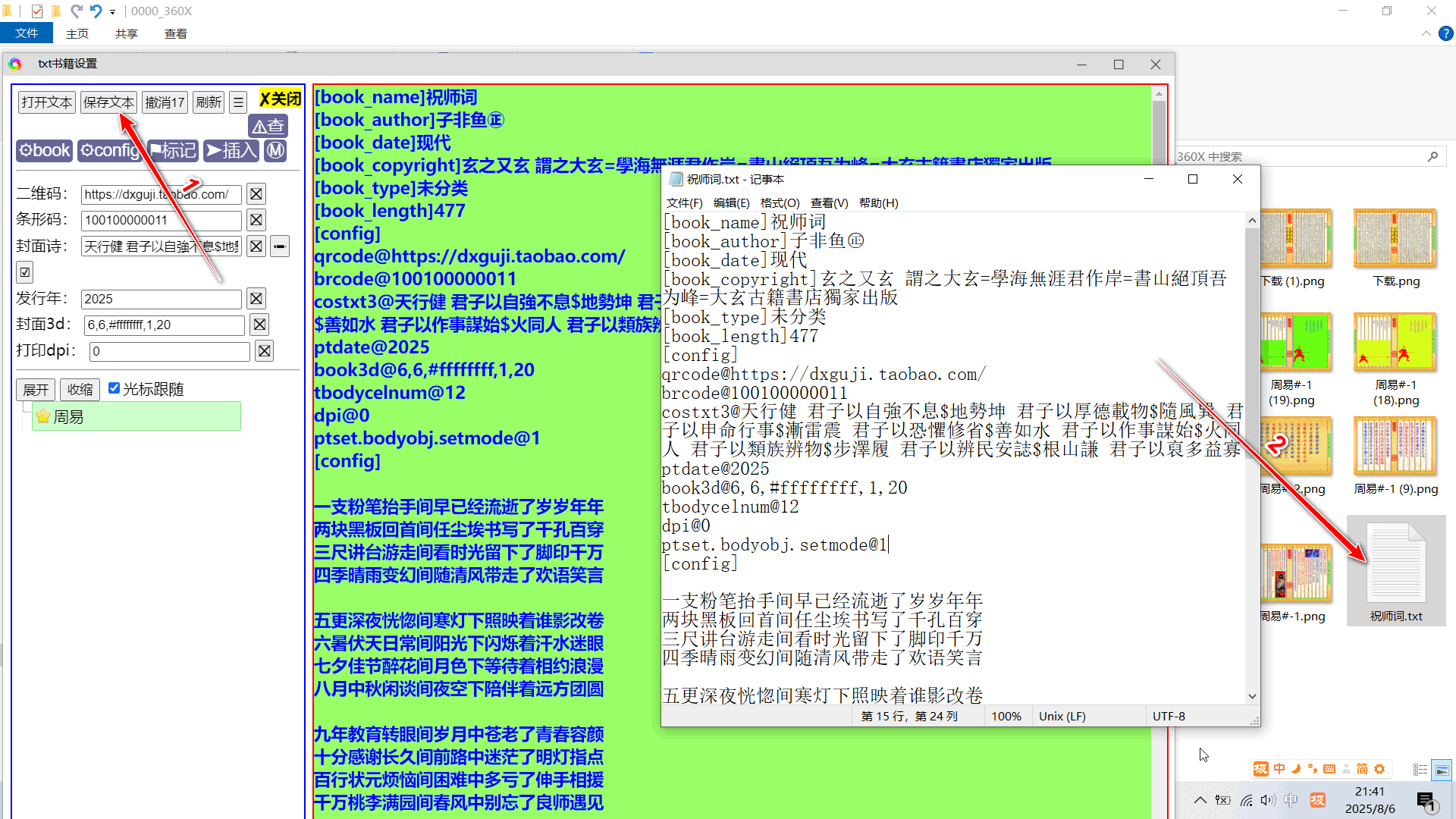Click the 保存文本 button
Image resolution: width=1456 pixels, height=819 pixels.
(108, 102)
